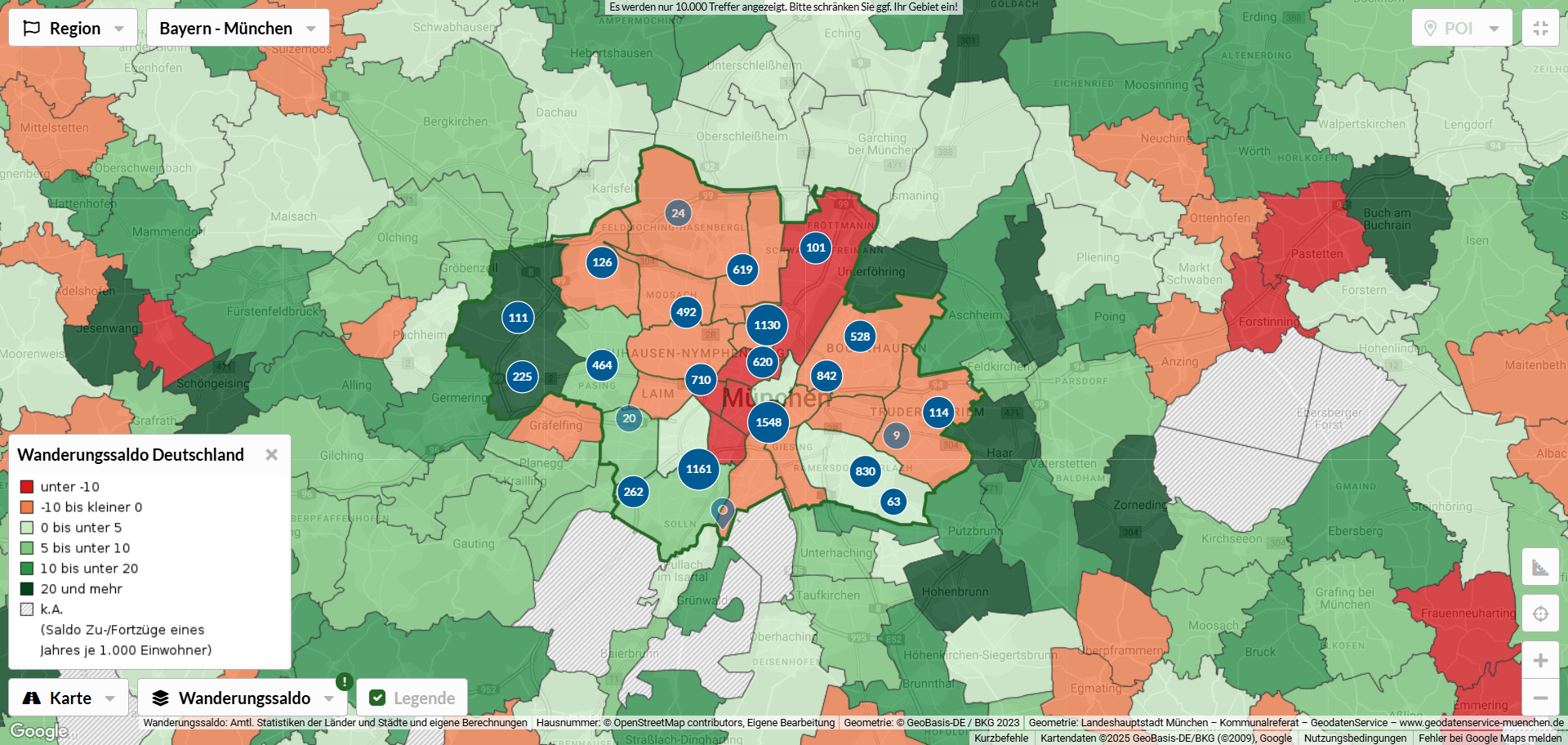
Task: Click the '5 bis unter 10' legend label
Action: 85,548
